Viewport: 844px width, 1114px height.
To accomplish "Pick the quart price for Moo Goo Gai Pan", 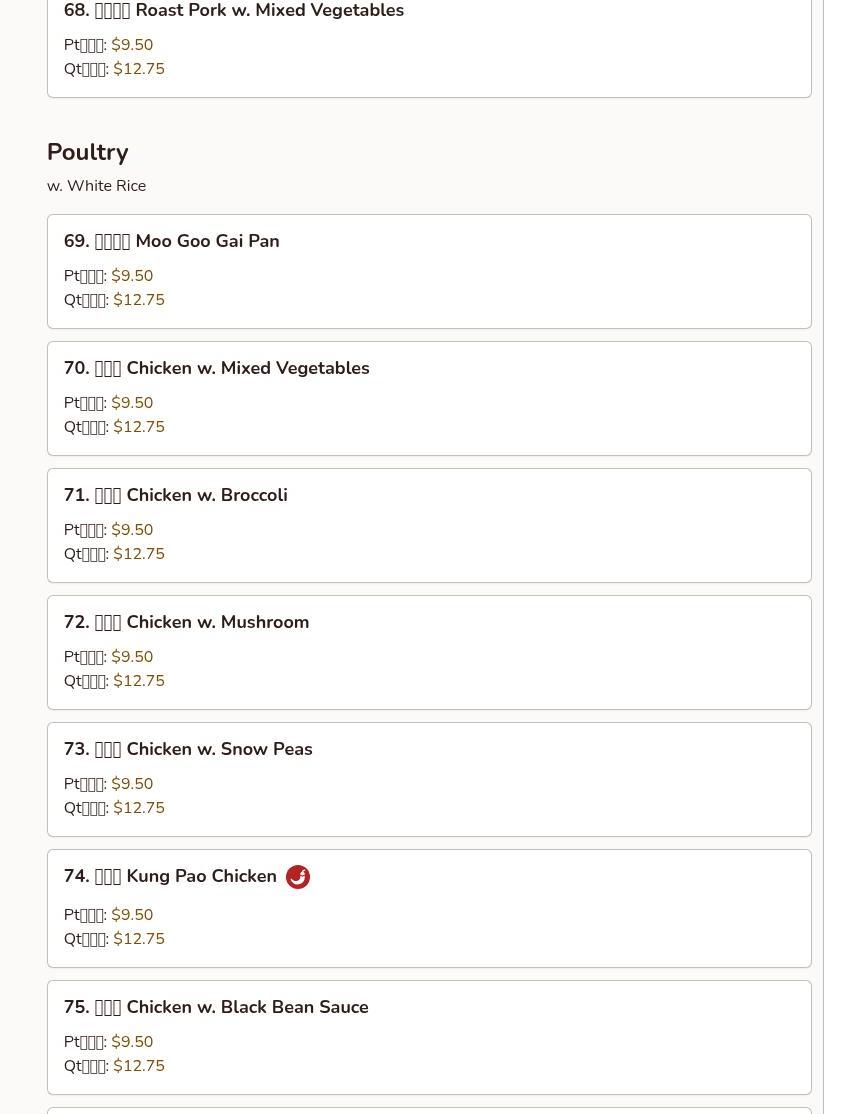I will coord(139,300).
